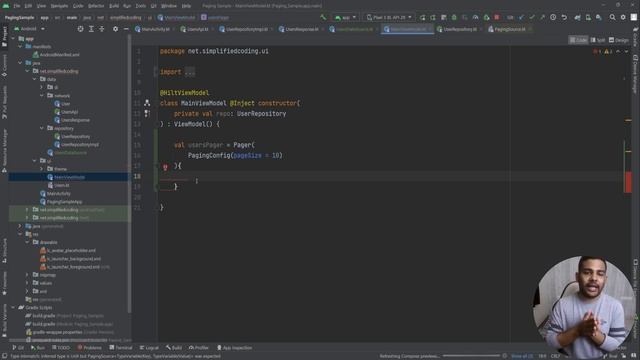Image resolution: width=640 pixels, height=360 pixels.
Task: Click PagingSample breadcrumb in navigation bar
Action: point(20,18)
